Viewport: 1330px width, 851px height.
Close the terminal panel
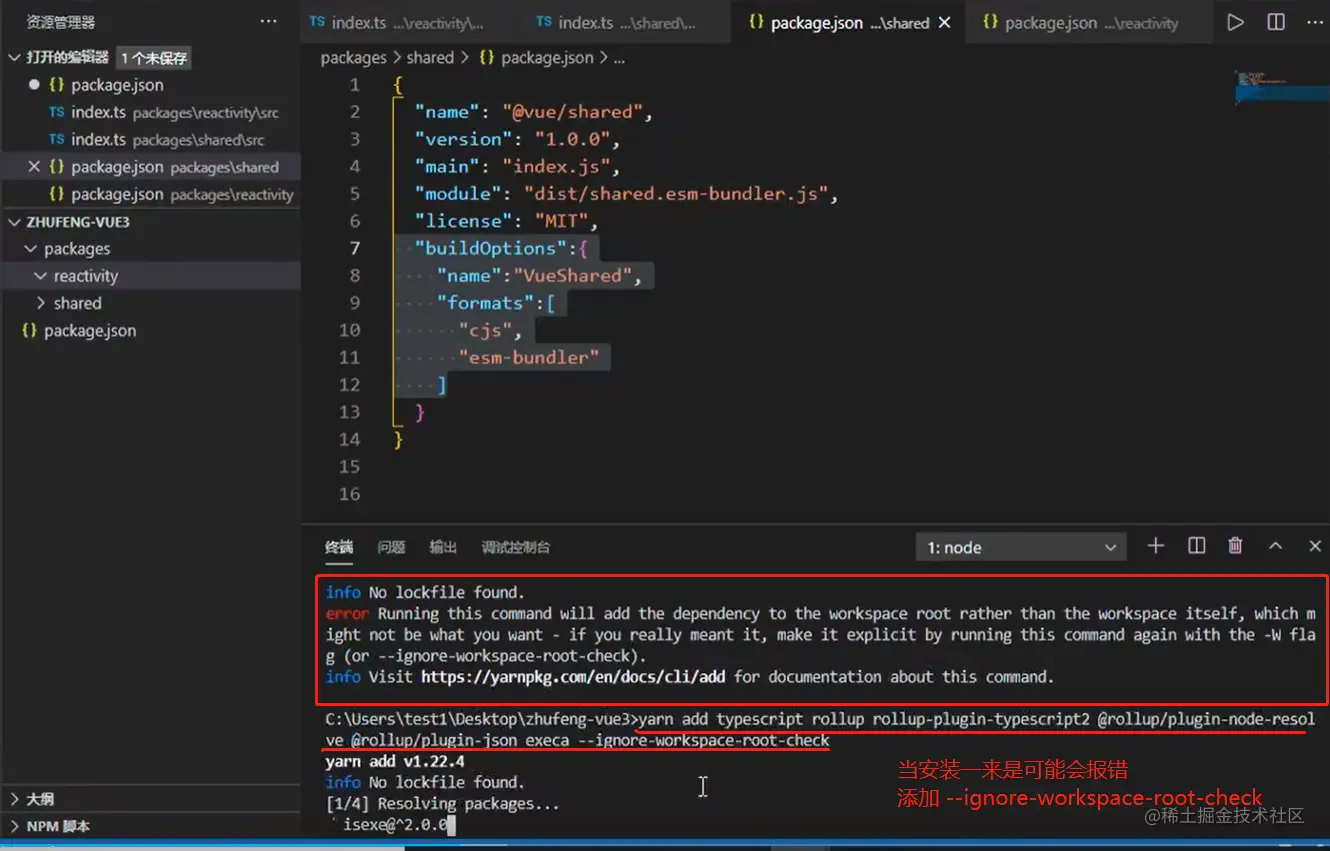point(1315,546)
